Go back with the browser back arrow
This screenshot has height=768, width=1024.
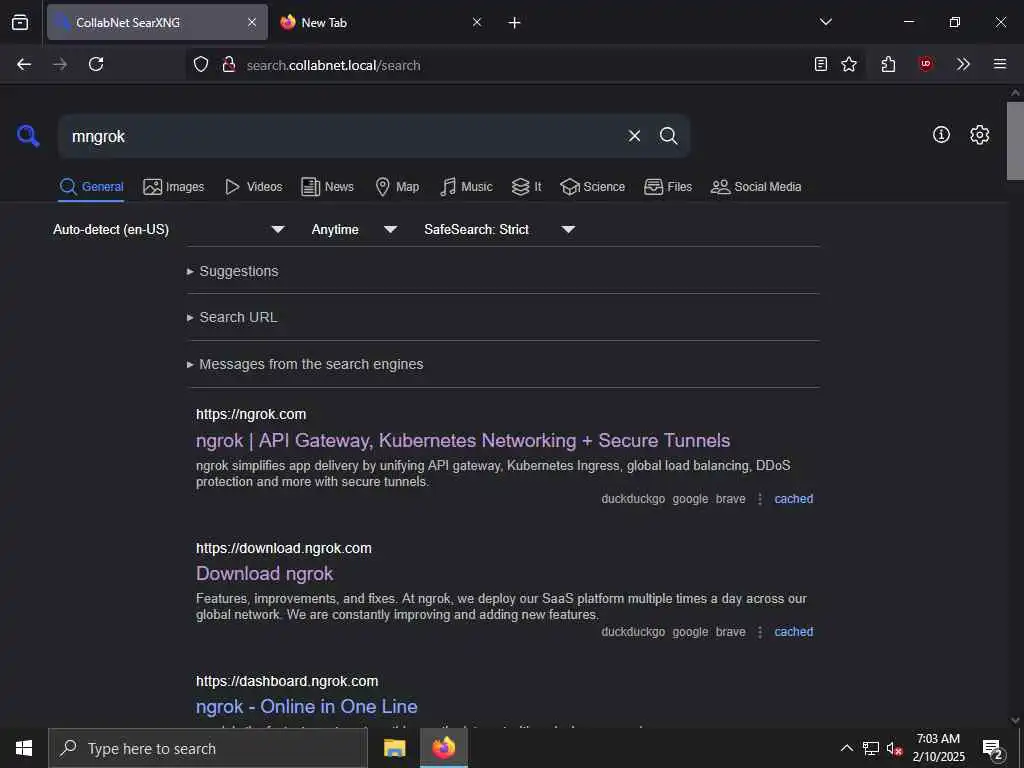click(24, 64)
